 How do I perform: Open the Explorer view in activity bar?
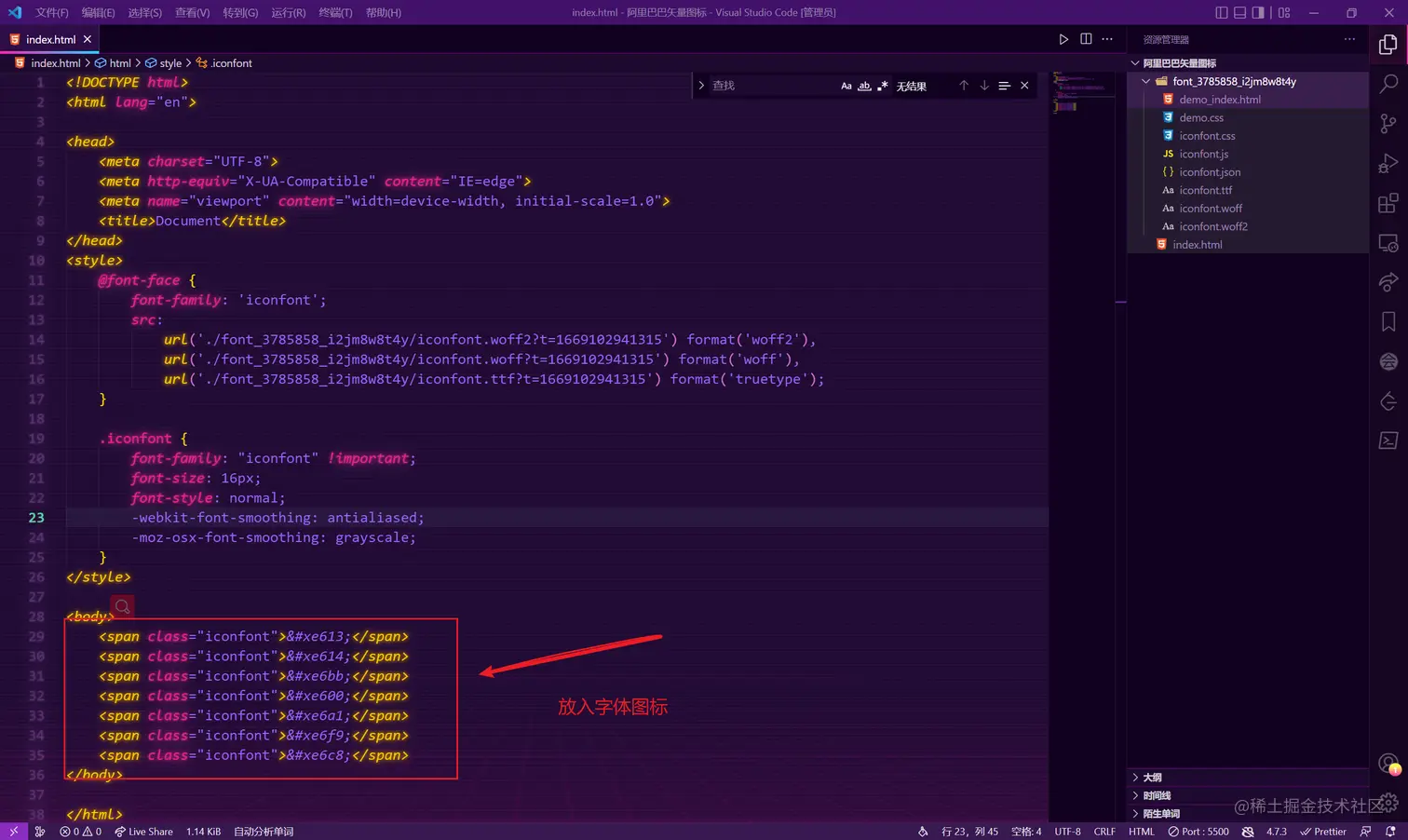point(1388,44)
